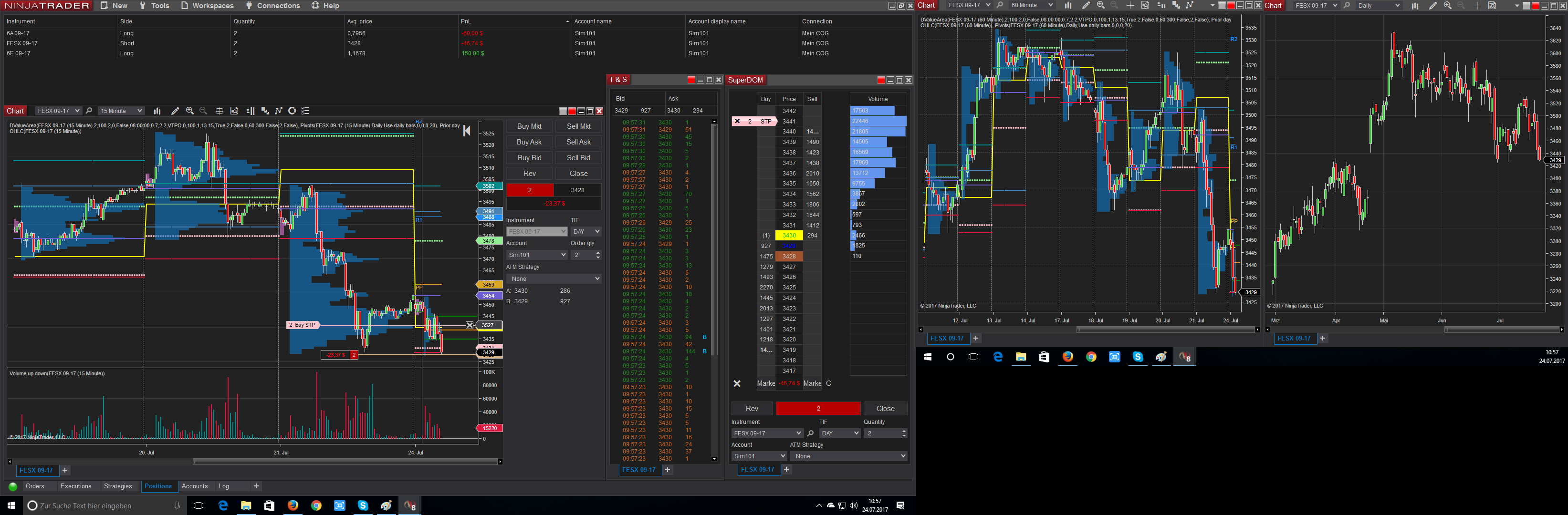The width and height of the screenshot is (1568, 515).
Task: Click red link swatch in T&S window
Action: pos(691,80)
